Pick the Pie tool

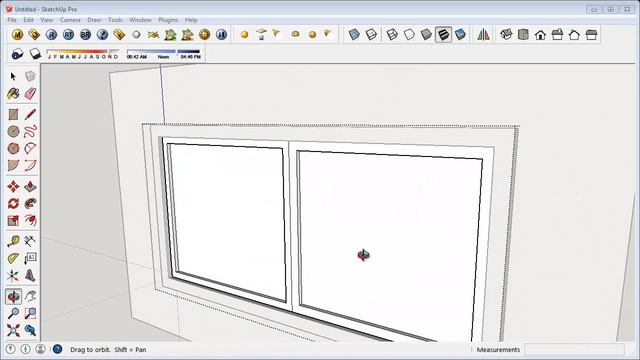point(13,165)
